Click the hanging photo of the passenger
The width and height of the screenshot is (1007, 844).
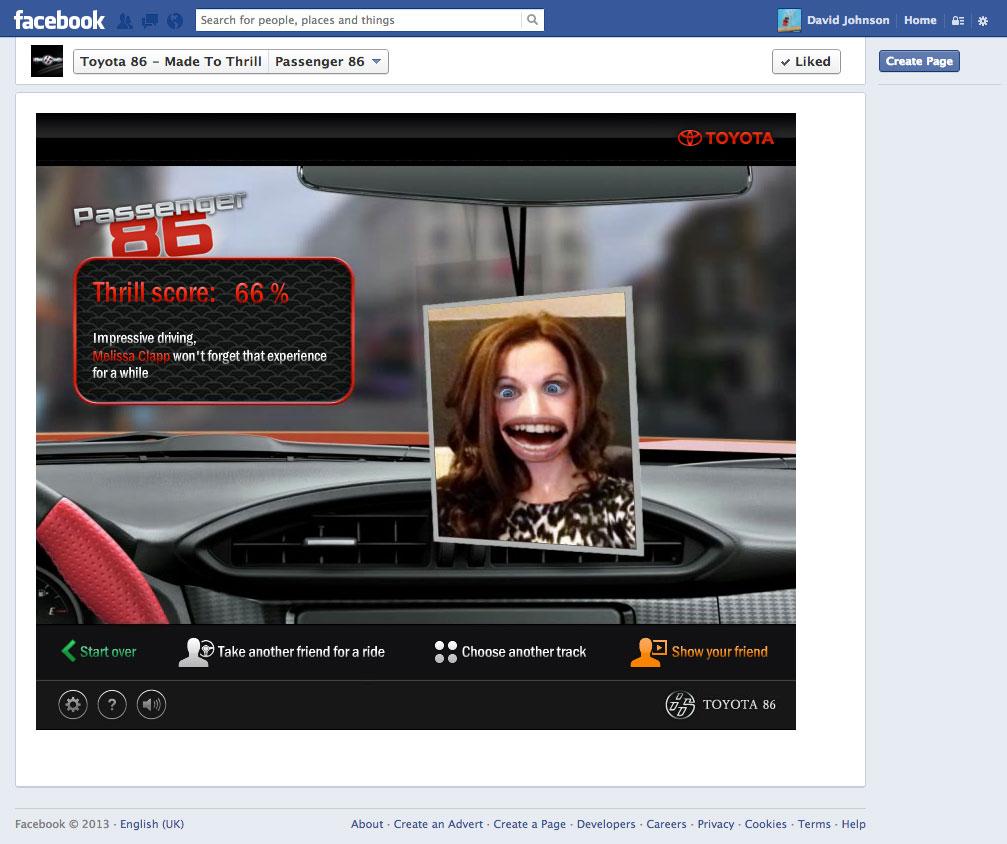coord(535,421)
